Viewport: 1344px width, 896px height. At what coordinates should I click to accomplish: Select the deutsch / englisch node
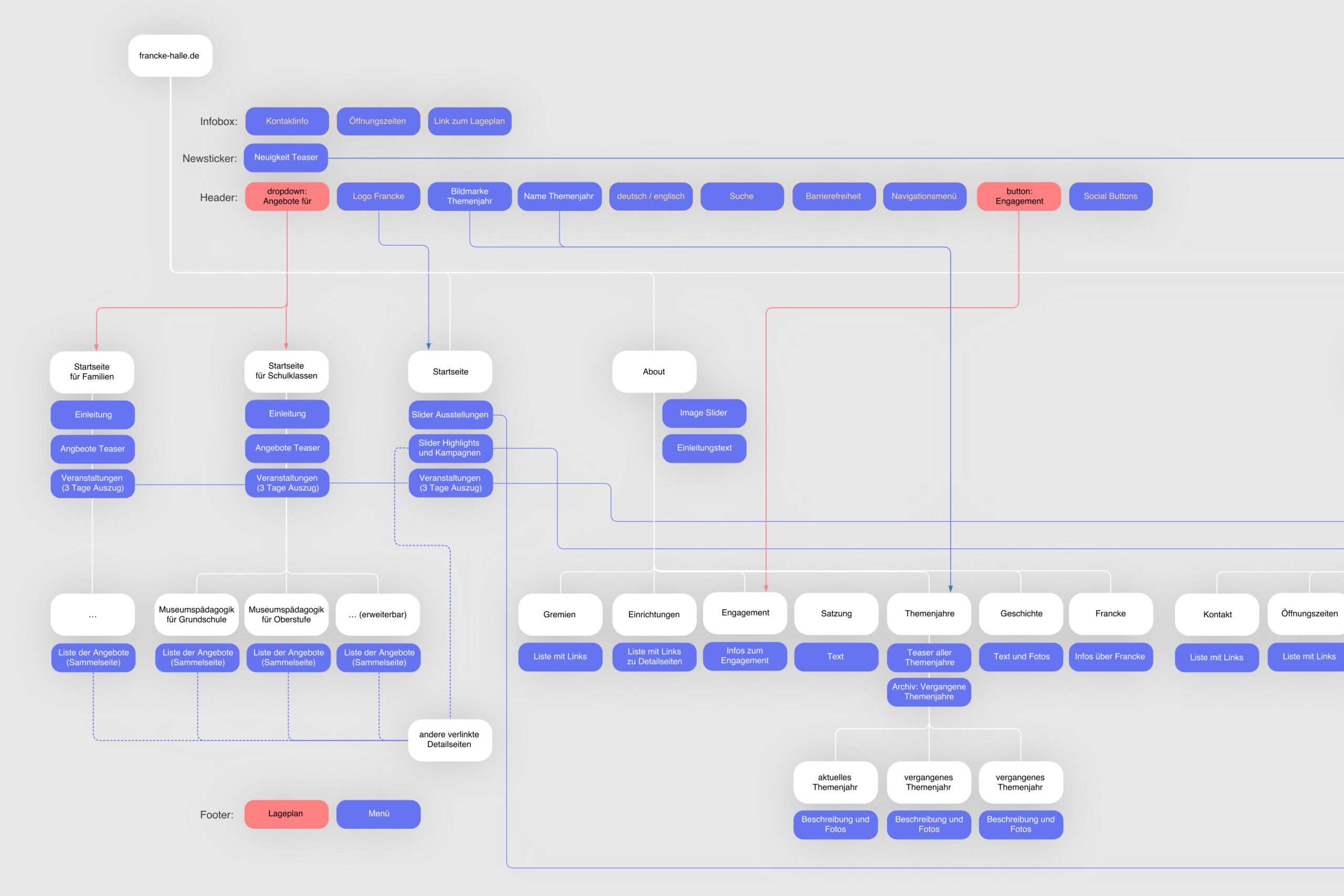click(650, 196)
